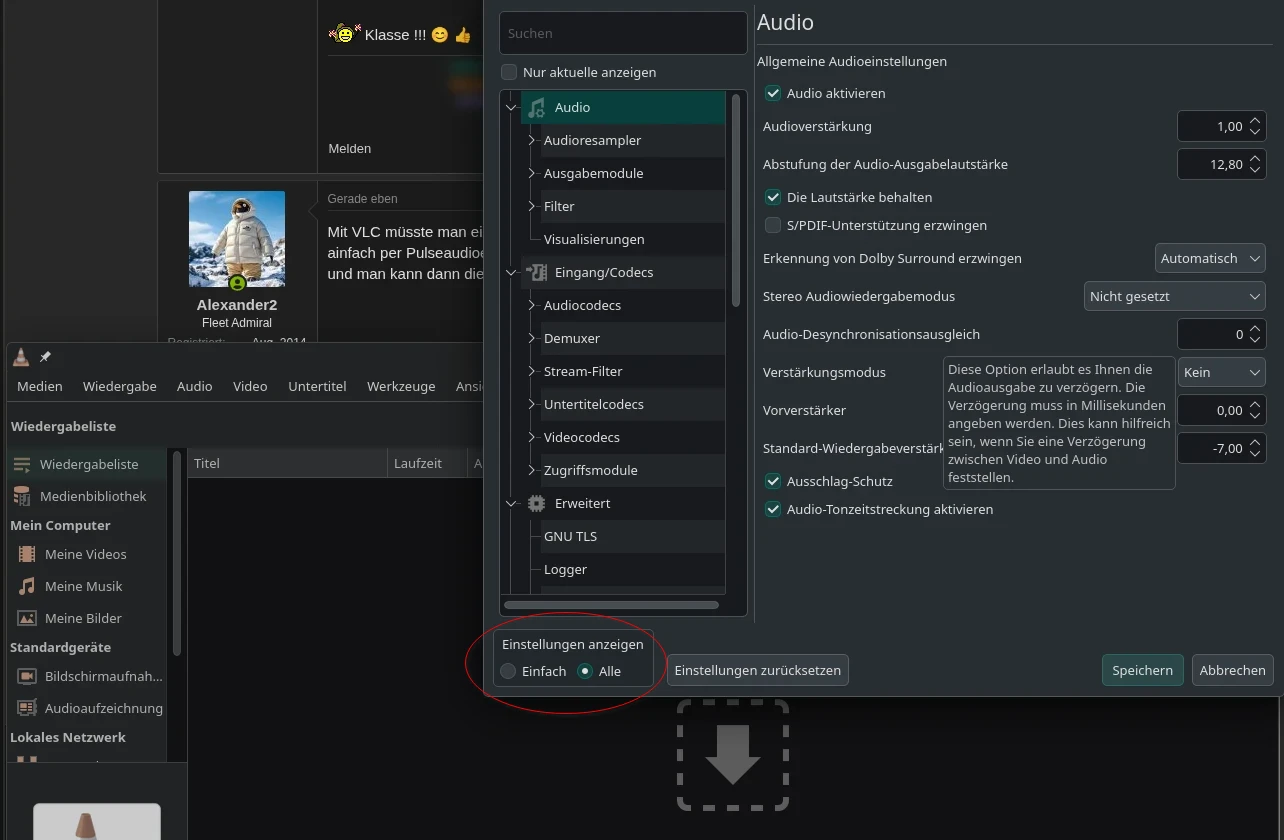Screen dimensions: 1284x840
Task: Open the Untertitel menu in VLC
Action: [x=317, y=386]
